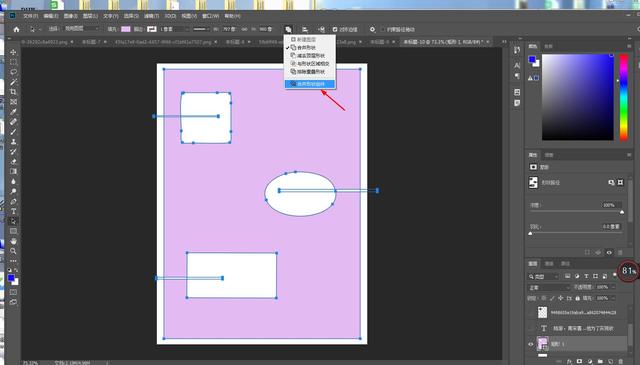Click the Home icon in options bar
The height and width of the screenshot is (365, 640).
click(x=16, y=29)
